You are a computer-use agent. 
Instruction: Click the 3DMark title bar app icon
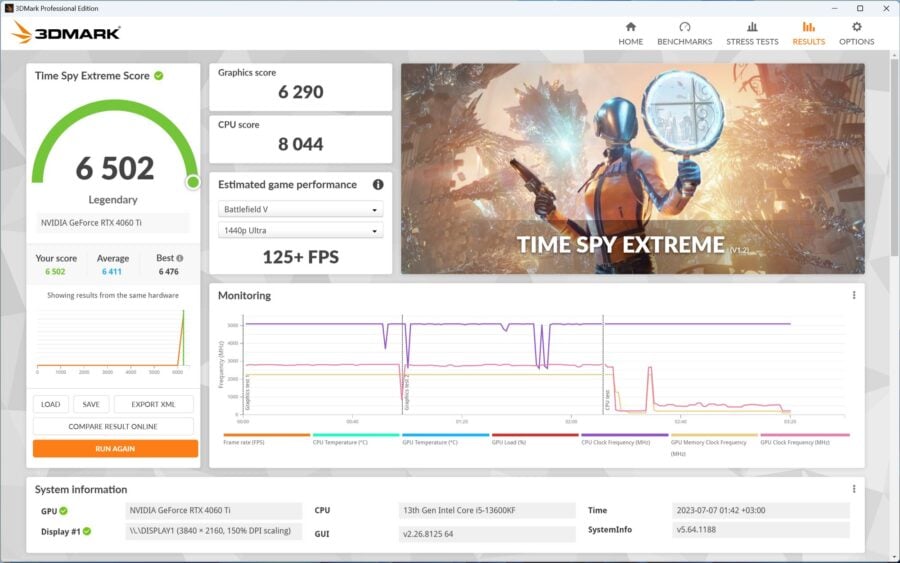9,8
